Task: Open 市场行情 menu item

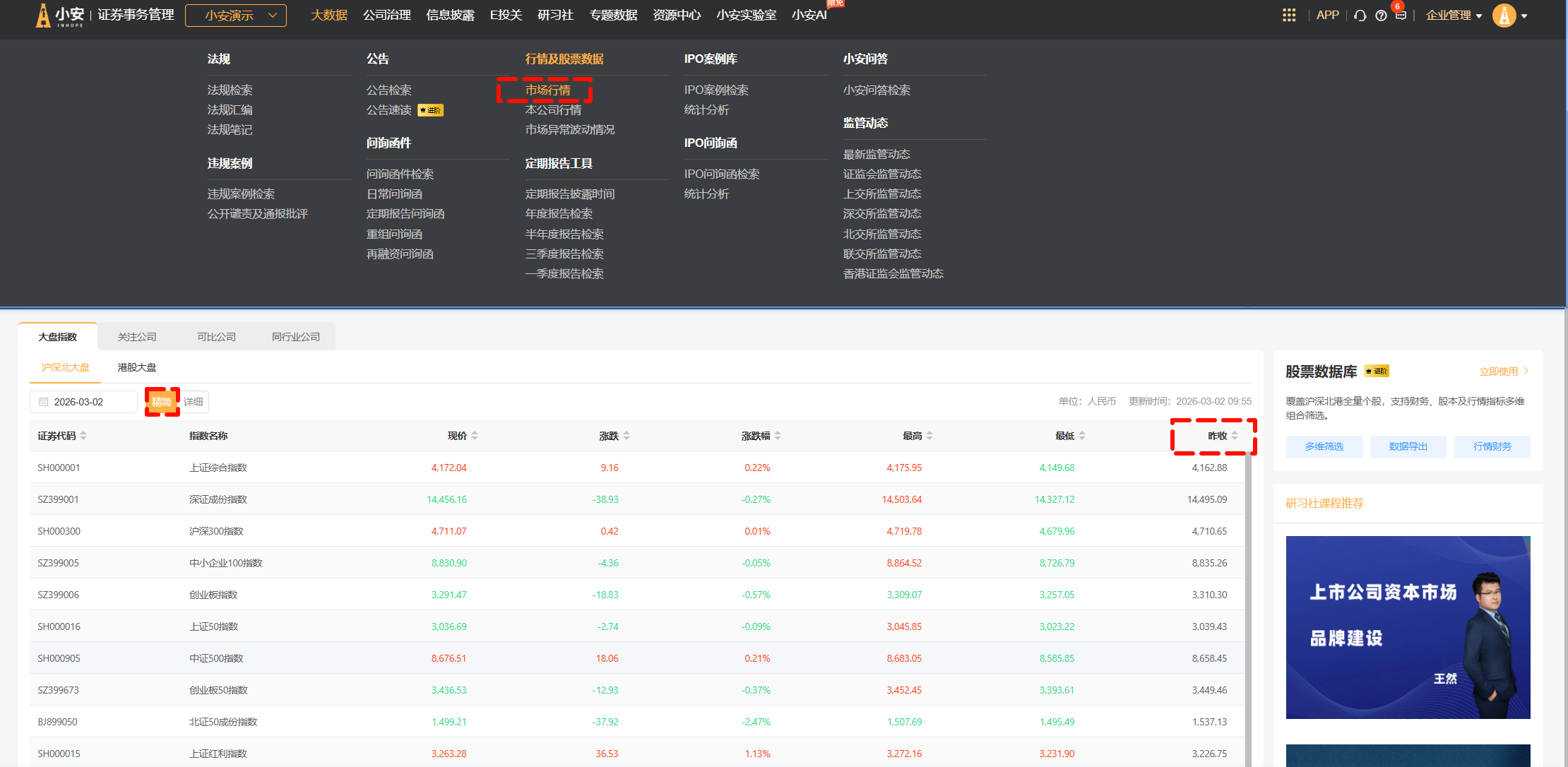Action: pos(547,90)
